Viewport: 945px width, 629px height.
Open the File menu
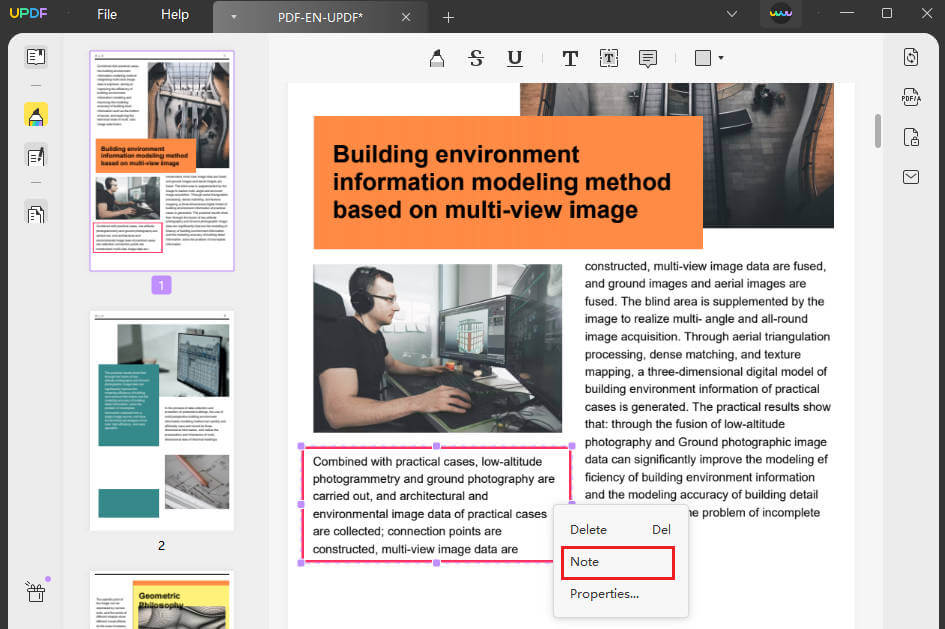click(106, 14)
